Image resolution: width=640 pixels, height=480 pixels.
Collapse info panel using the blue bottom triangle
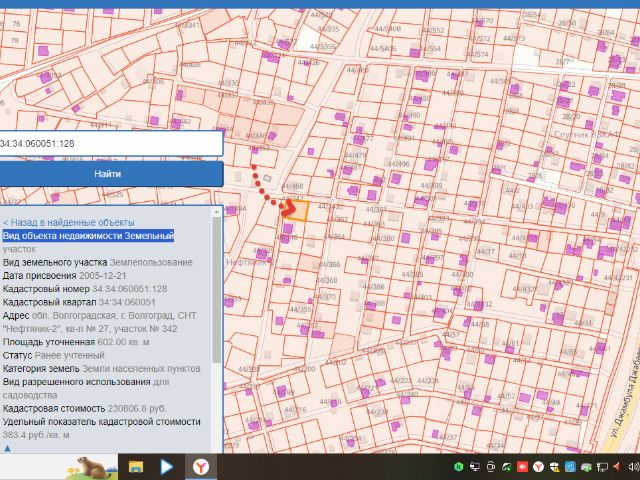pos(7,448)
